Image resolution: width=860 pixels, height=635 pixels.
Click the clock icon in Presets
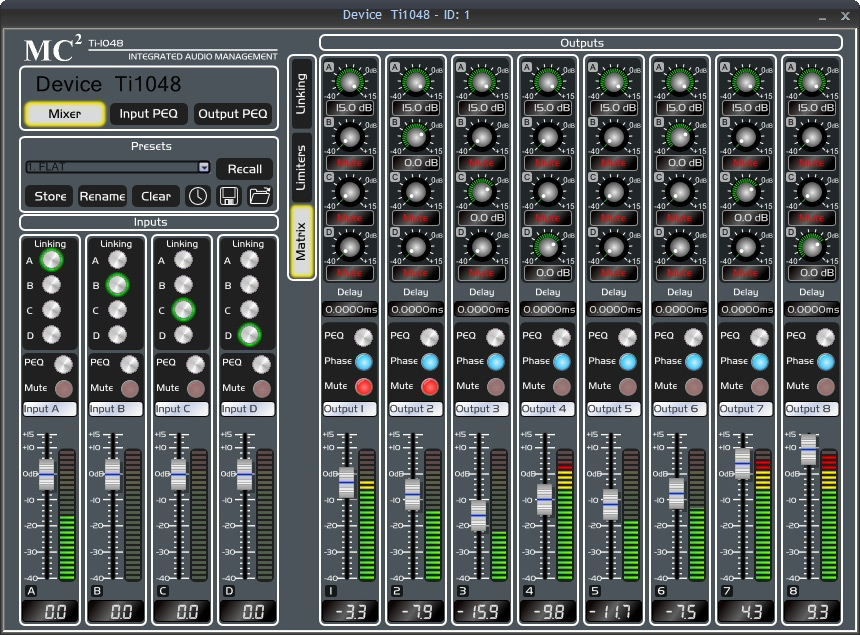pos(197,196)
